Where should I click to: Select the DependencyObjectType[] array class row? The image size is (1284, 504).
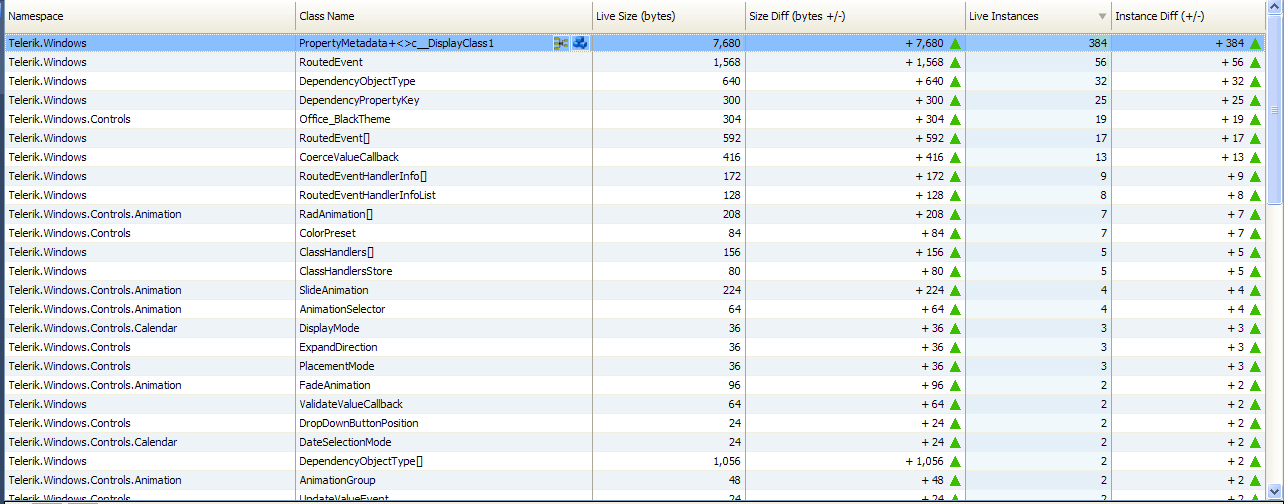634,462
